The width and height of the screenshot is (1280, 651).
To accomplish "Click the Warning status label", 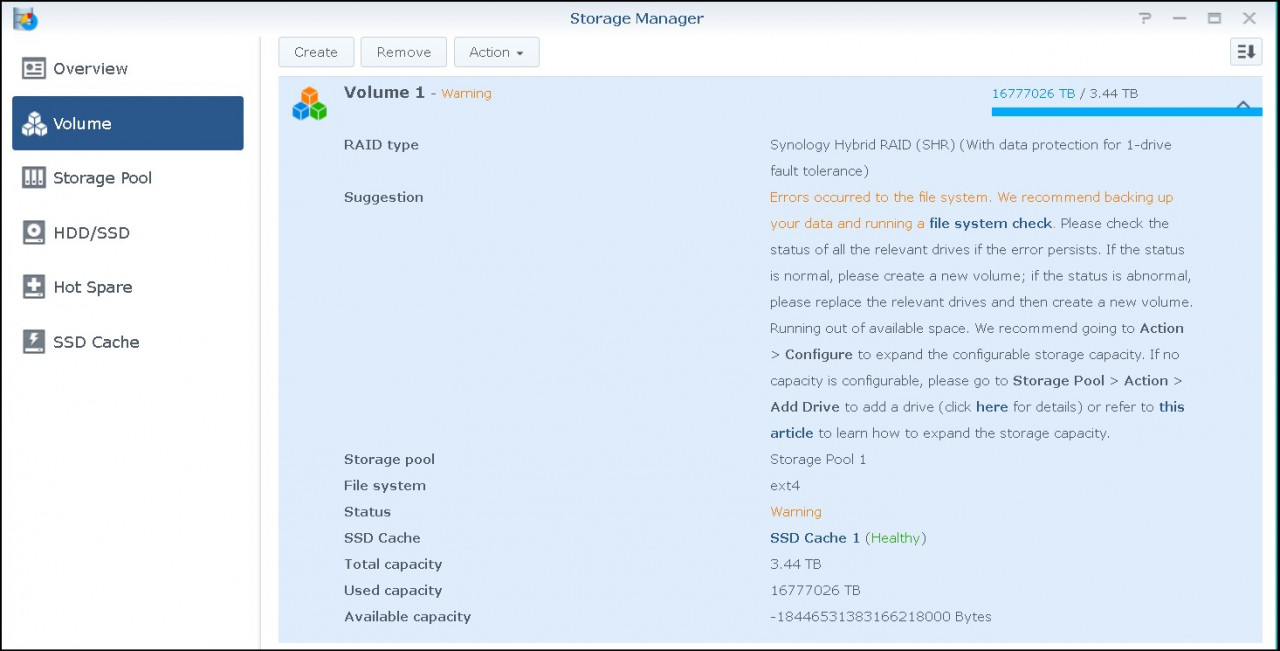I will click(x=795, y=511).
